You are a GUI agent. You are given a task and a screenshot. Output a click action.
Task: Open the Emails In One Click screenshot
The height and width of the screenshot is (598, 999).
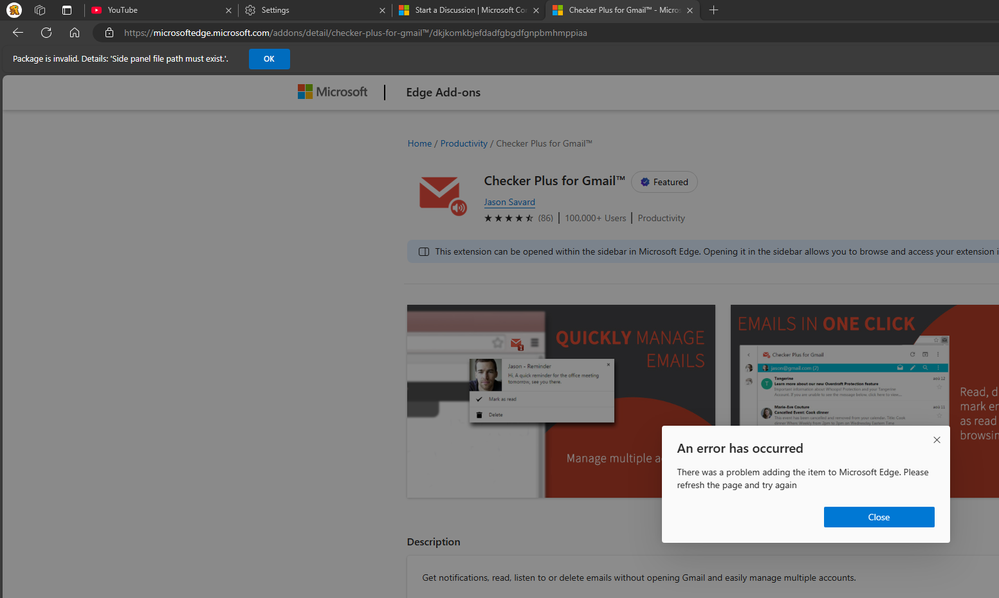click(865, 401)
